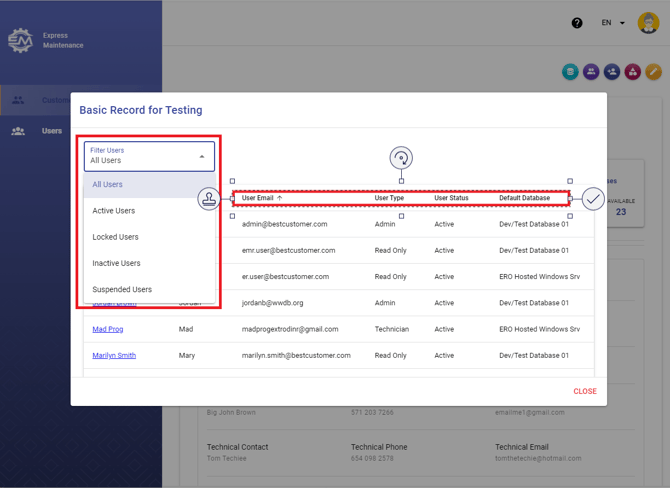This screenshot has width=670, height=488.
Task: Collapse the Filter Users dropdown
Action: click(x=202, y=157)
